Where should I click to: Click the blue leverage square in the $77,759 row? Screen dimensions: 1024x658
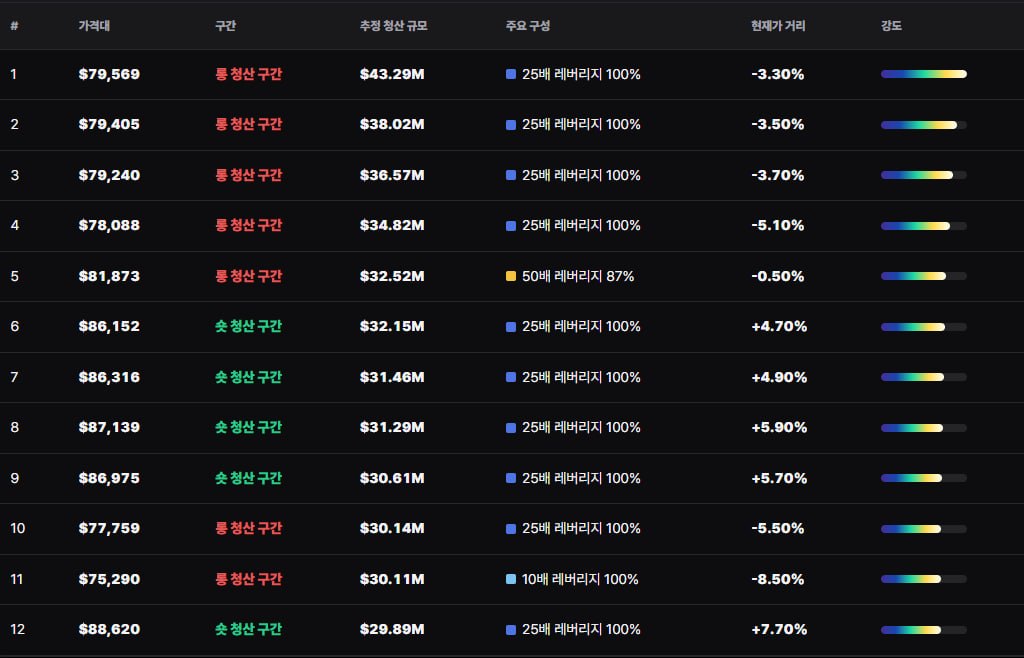511,529
